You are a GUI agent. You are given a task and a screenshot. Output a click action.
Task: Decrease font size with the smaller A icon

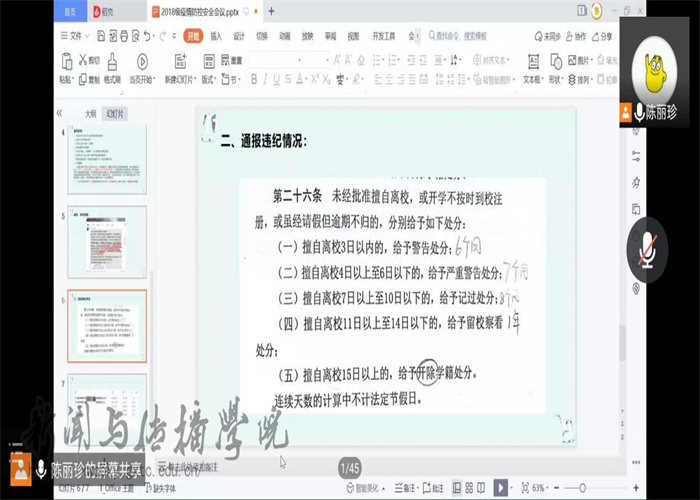pyautogui.click(x=349, y=60)
